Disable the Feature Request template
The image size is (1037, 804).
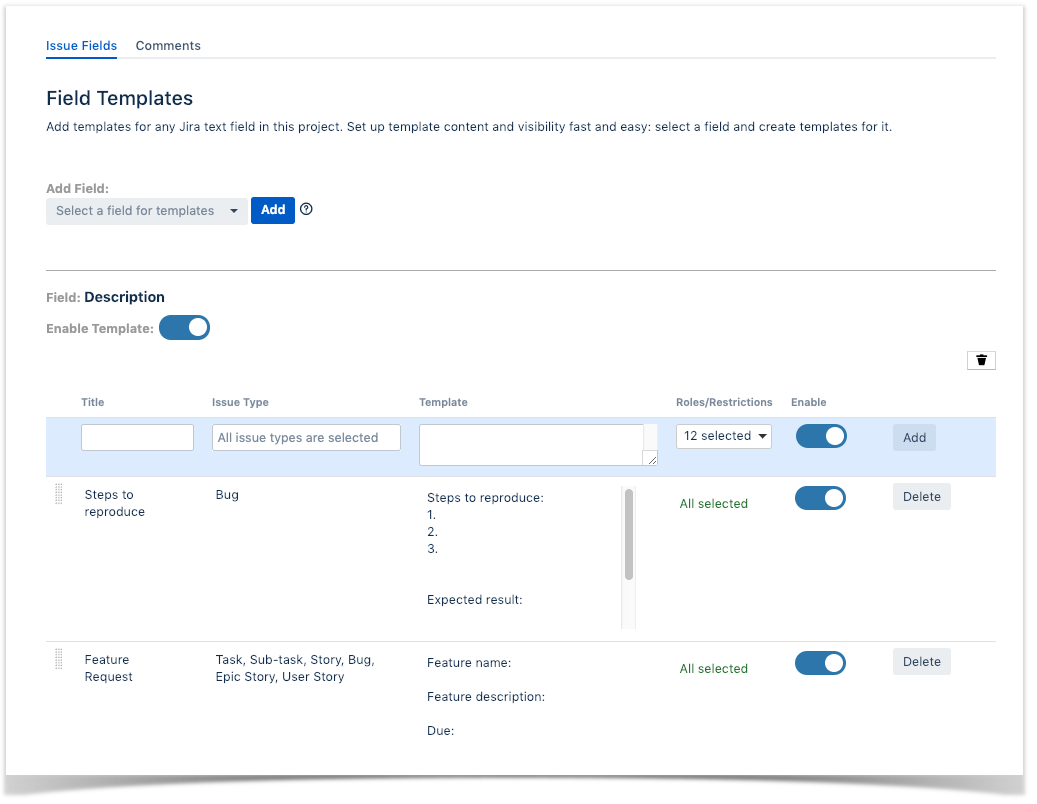point(820,663)
